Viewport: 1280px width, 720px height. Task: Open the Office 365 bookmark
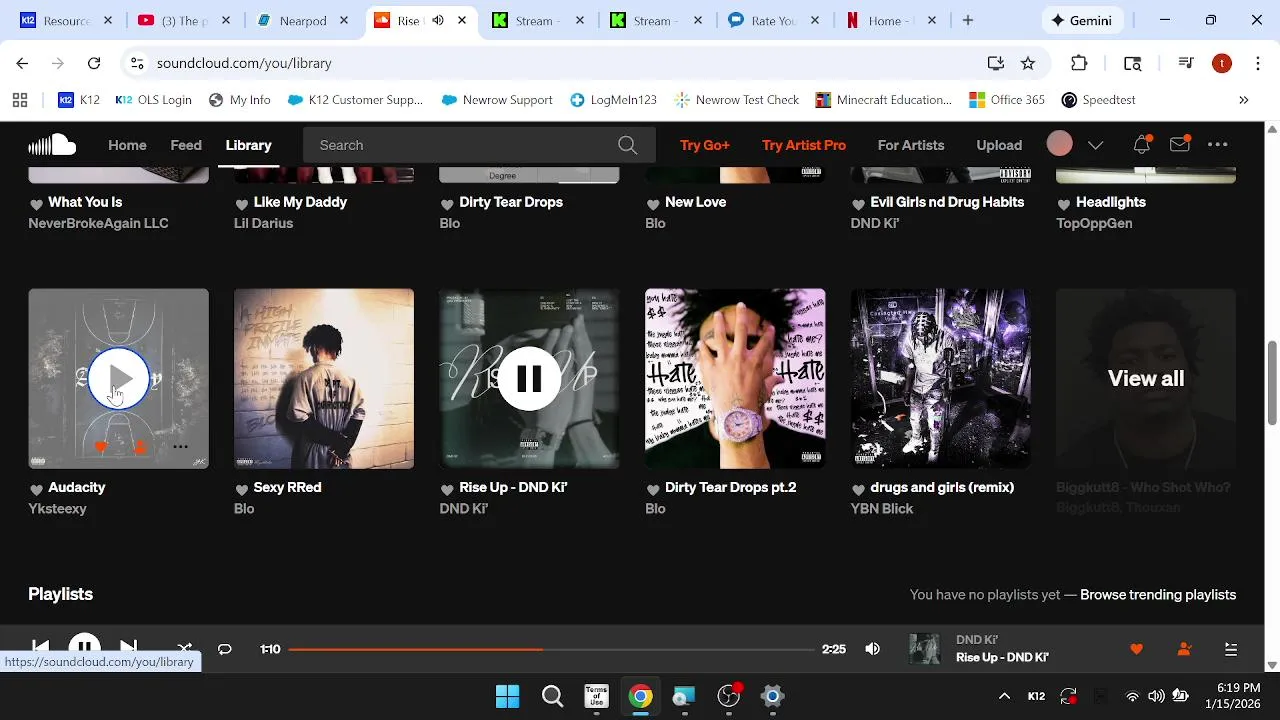1007,100
